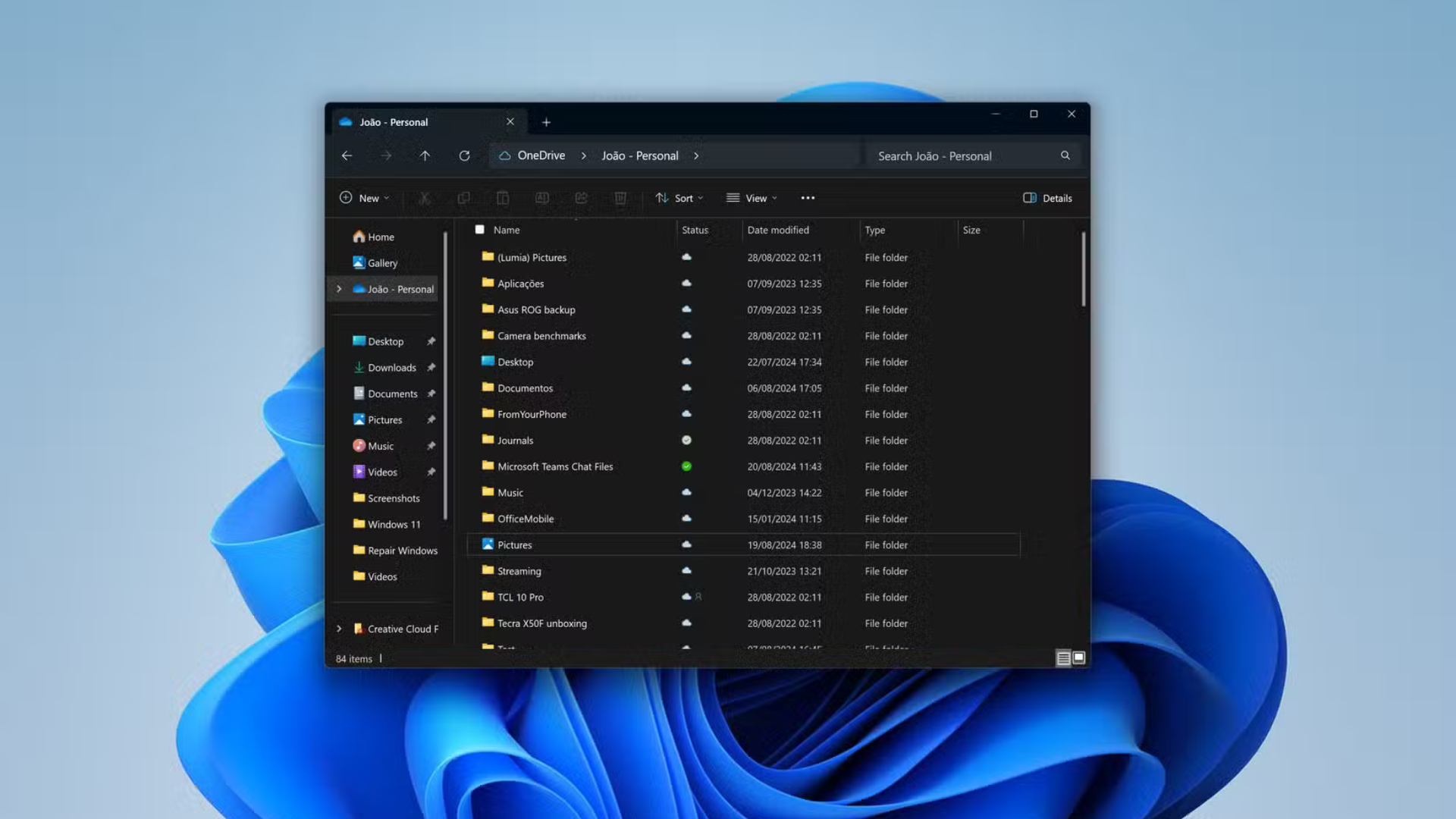
Task: Open the See more toolbar menu
Action: coord(807,198)
